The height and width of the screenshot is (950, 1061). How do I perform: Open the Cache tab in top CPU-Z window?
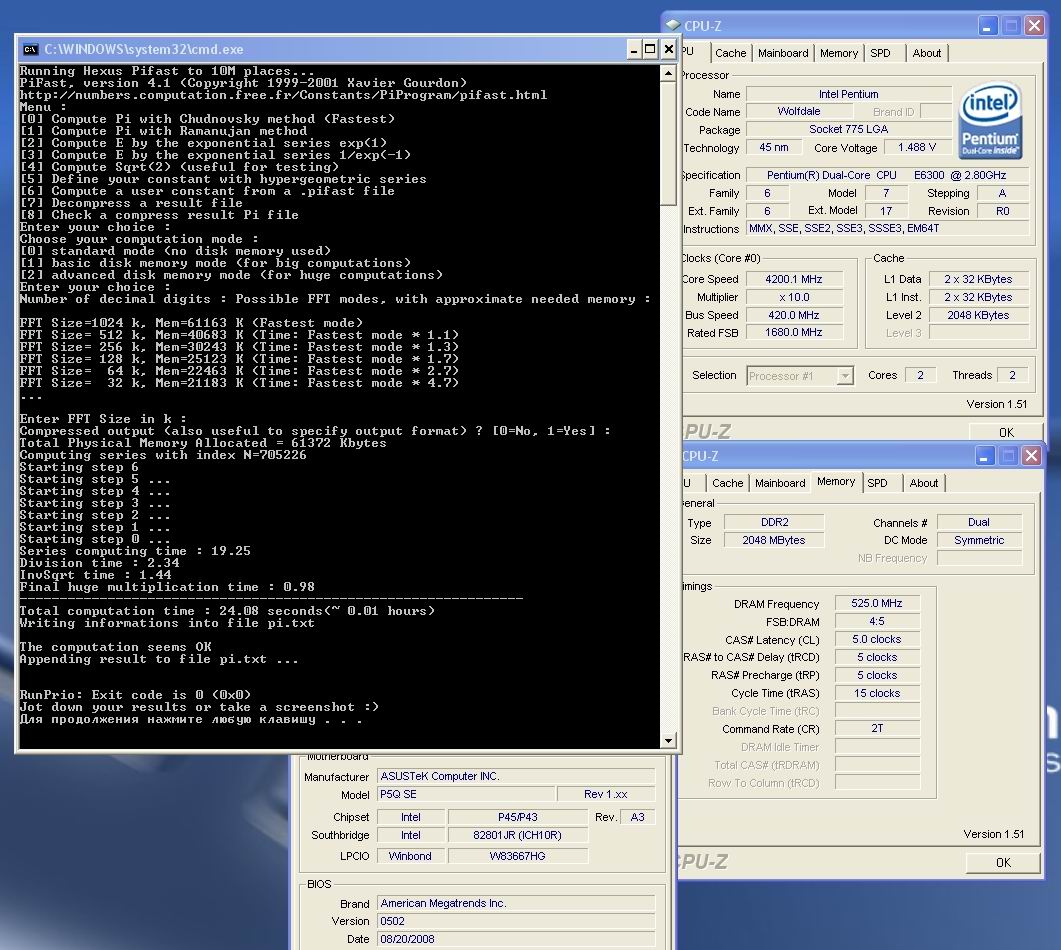(x=730, y=53)
